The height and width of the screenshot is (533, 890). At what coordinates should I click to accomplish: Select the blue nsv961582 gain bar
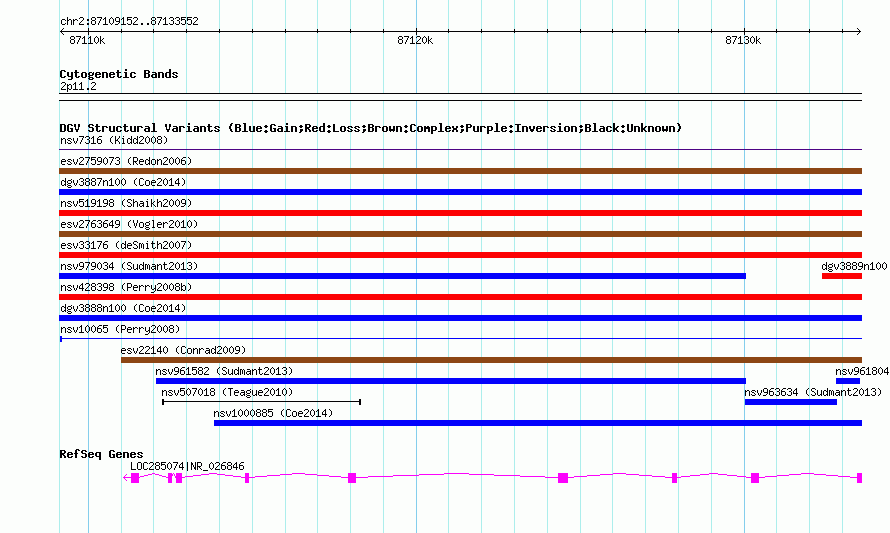451,381
